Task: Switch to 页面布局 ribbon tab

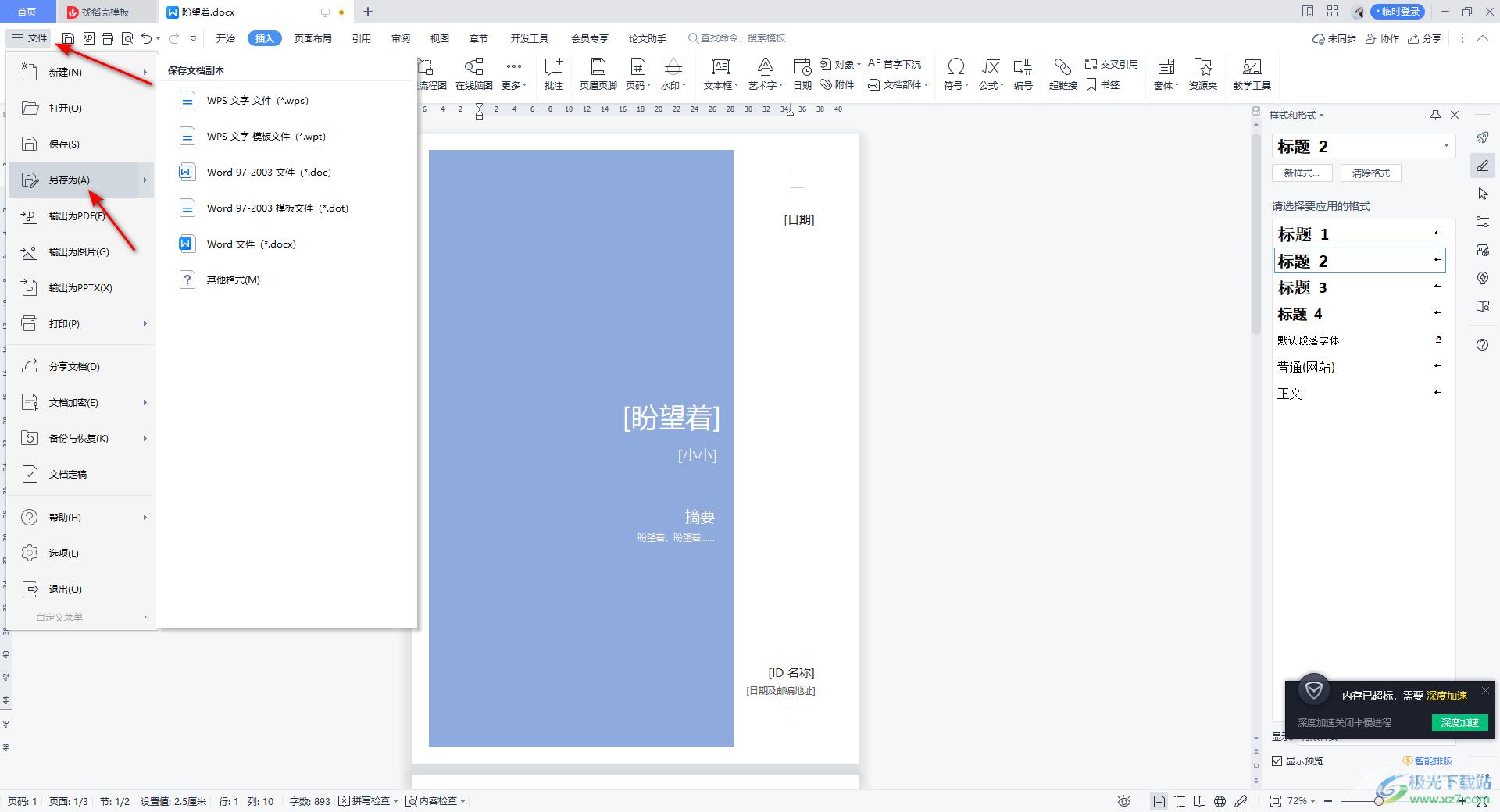Action: coord(313,38)
